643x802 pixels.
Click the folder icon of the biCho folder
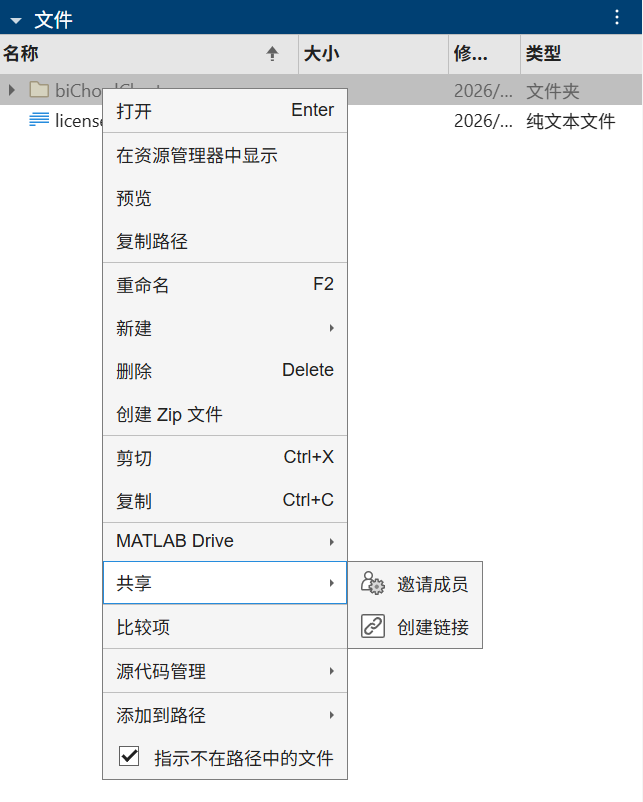tap(39, 90)
